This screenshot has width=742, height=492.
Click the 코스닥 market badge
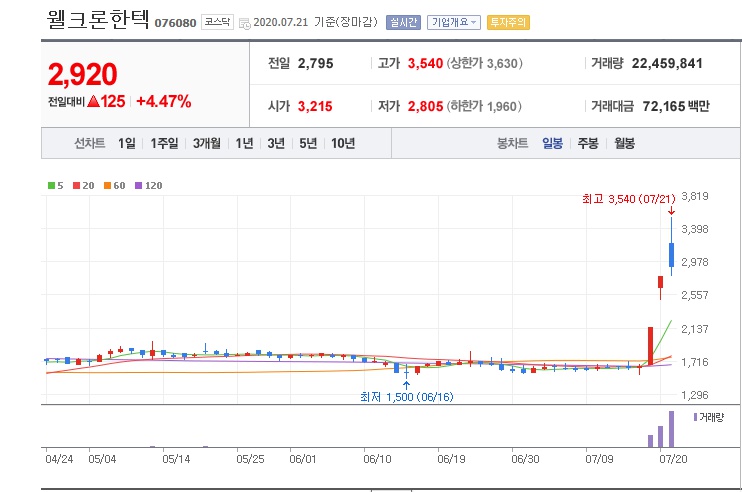[x=217, y=22]
